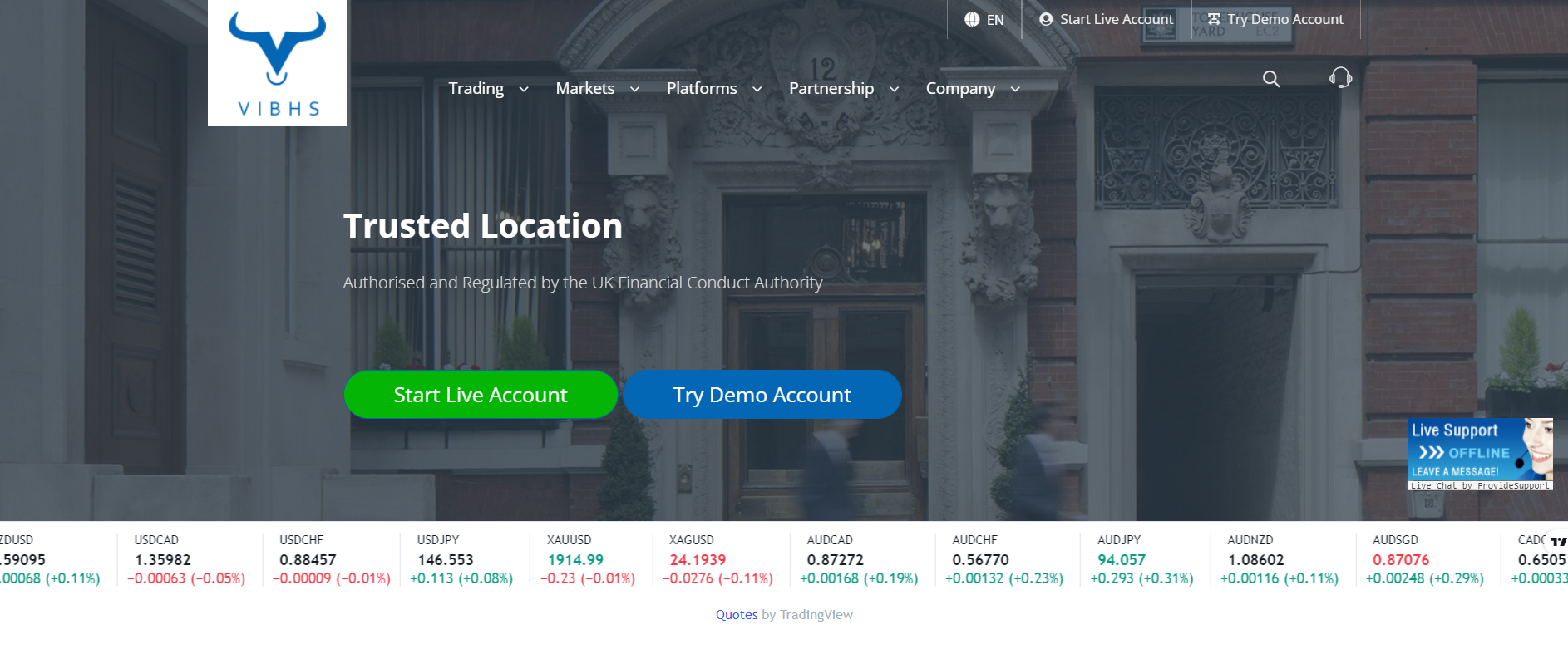
Task: Open the Live Support offline banner
Action: pos(1479,454)
